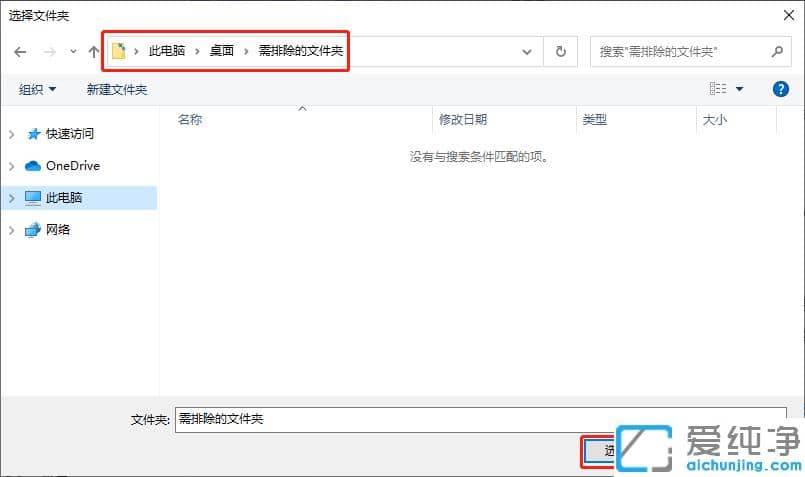Open the recent locations dropdown chevron
Viewport: 805px width, 477px height.
tap(73, 51)
